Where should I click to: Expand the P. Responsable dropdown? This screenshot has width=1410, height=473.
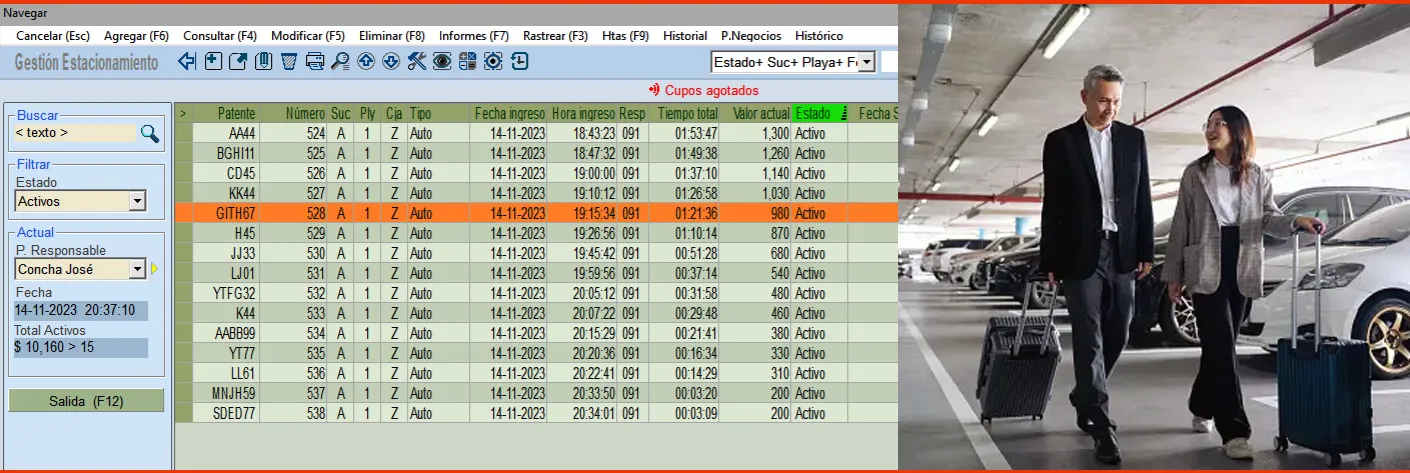[x=137, y=269]
